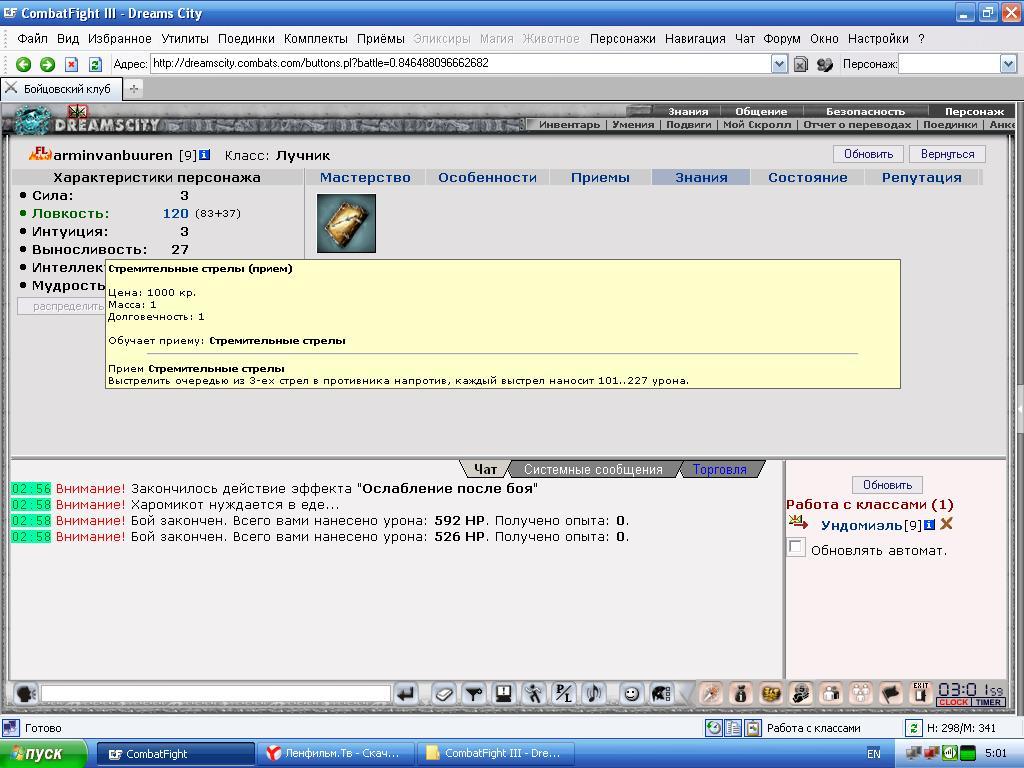The image size is (1024, 768).
Task: Click the magic wand icon in bottom panel
Action: point(711,694)
